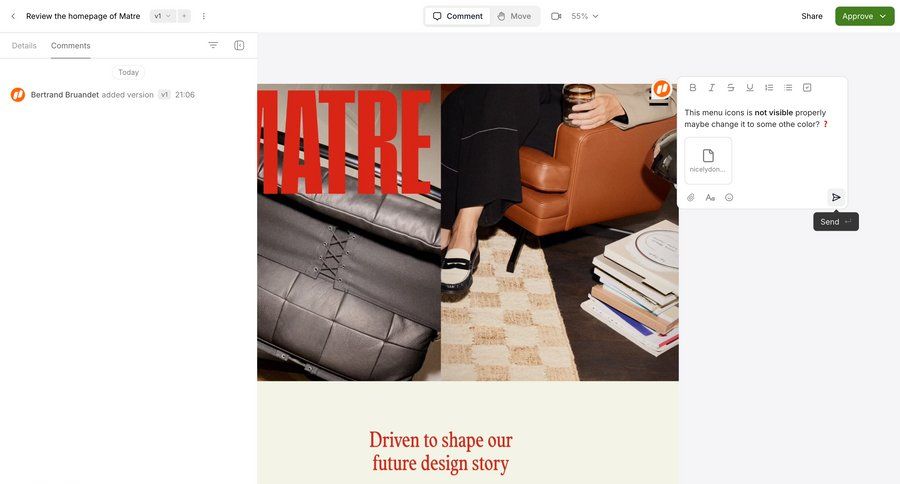The height and width of the screenshot is (484, 900).
Task: Open the nicelydon attached file thumbnail
Action: pos(708,161)
